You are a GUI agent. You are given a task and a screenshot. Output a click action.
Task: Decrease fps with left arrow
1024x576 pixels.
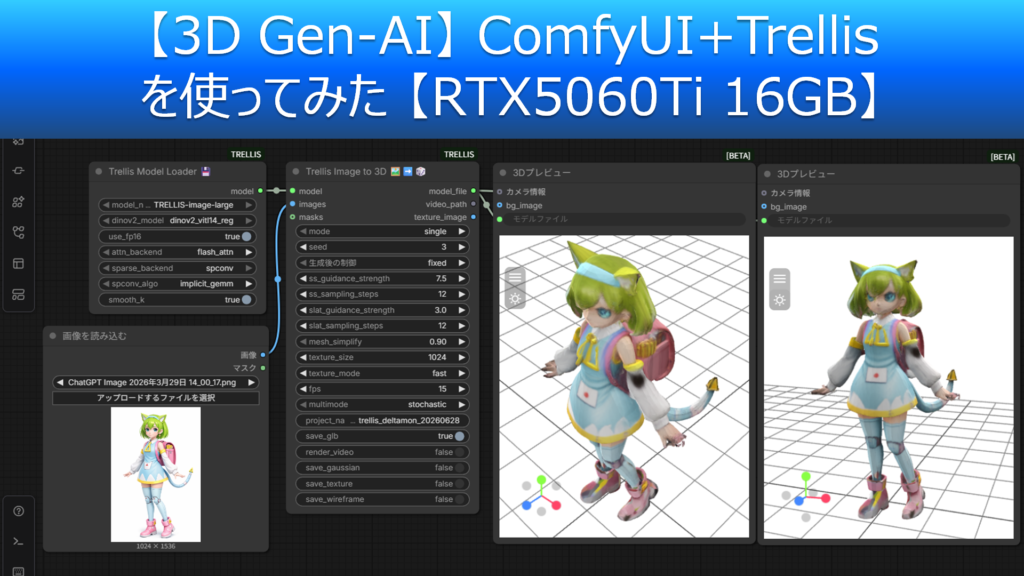pyautogui.click(x=303, y=389)
